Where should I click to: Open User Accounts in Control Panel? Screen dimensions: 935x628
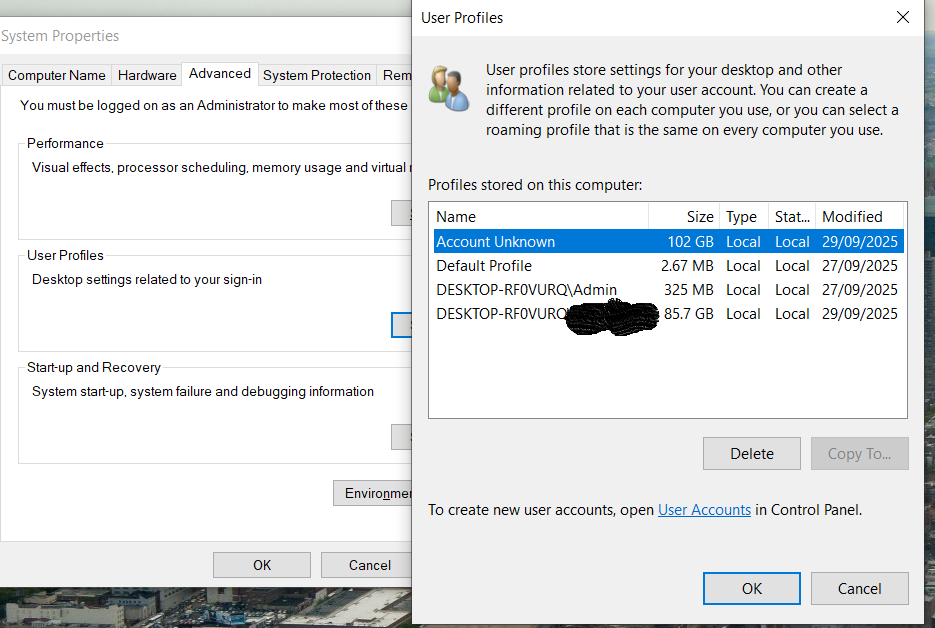pos(704,509)
